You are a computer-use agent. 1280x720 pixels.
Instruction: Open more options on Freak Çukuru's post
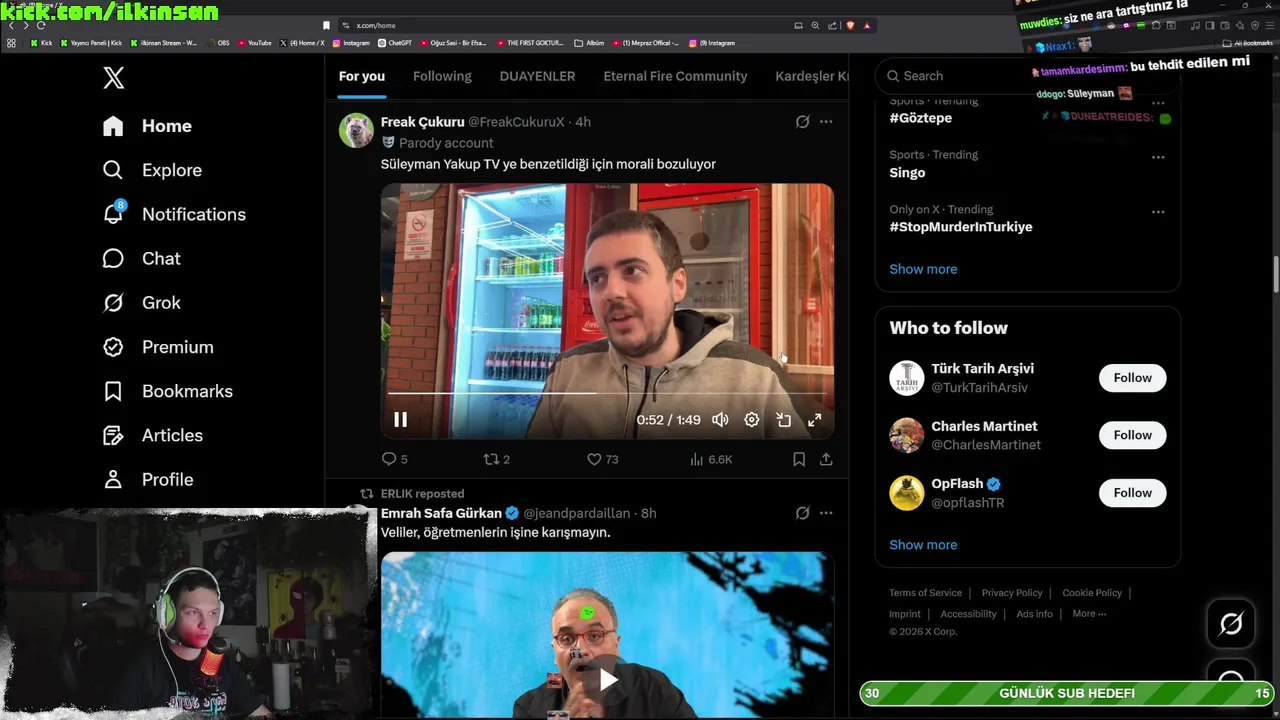point(826,122)
